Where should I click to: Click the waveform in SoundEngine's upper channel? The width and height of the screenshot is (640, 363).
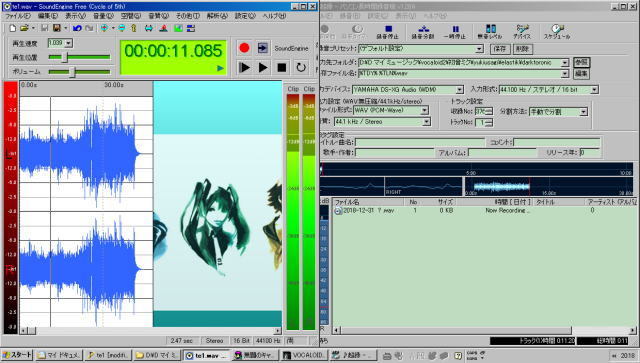(x=80, y=153)
